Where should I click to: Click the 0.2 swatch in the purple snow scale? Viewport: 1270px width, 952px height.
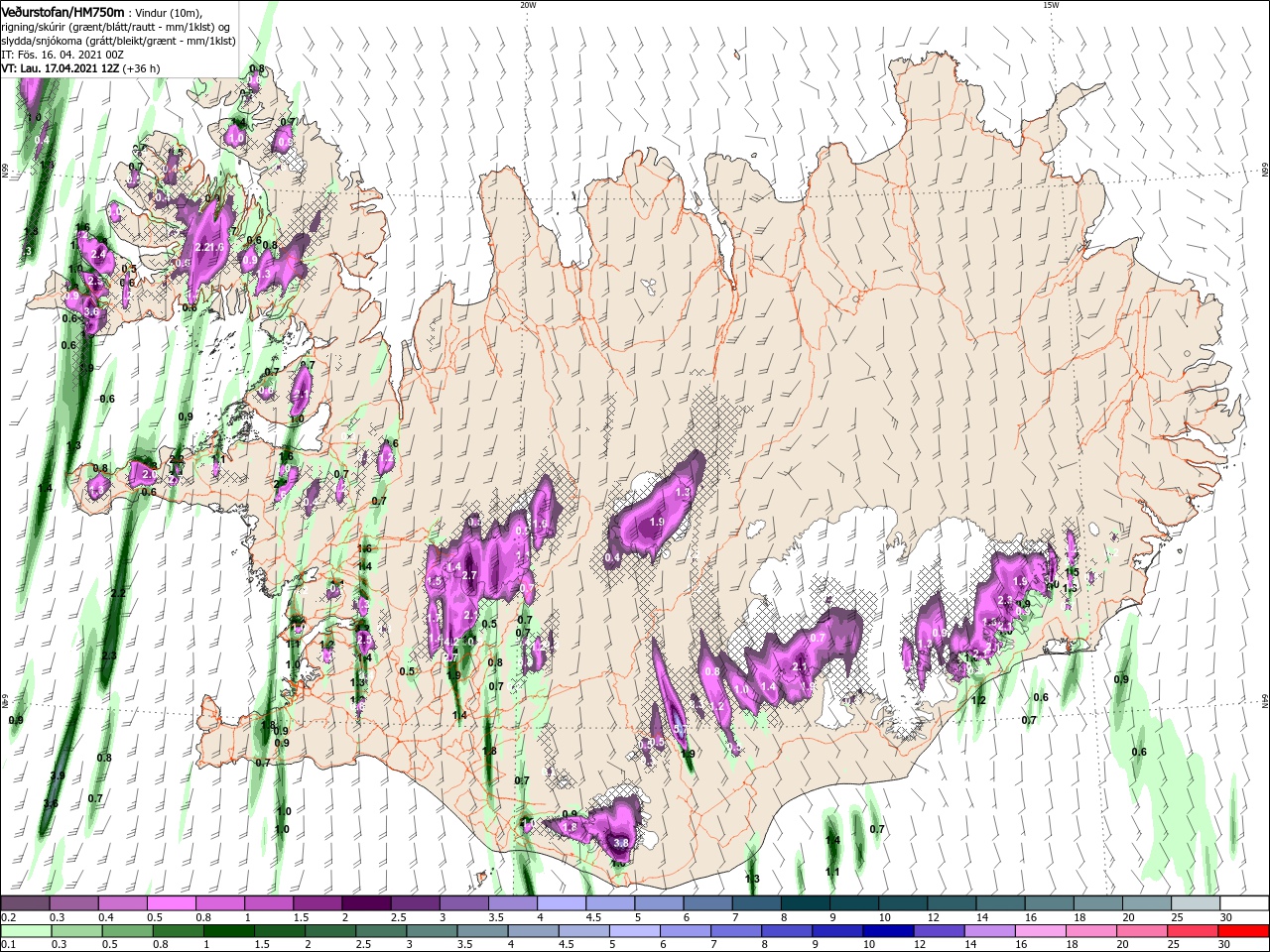(x=26, y=903)
